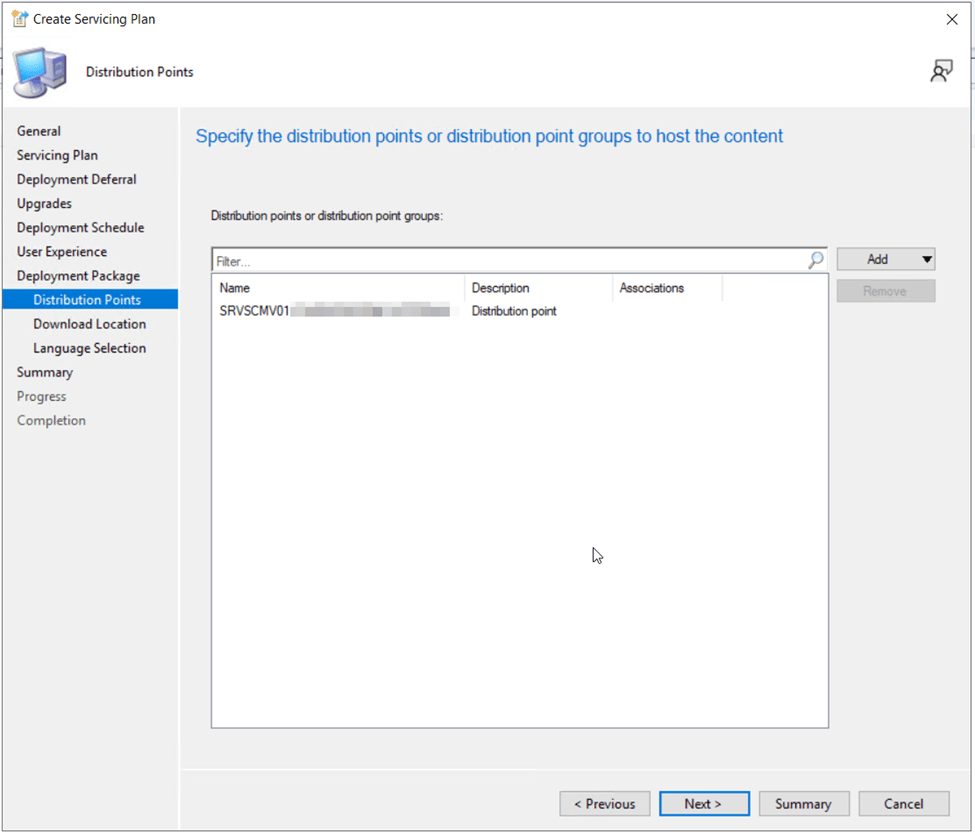Select Upgrades in the sidebar
This screenshot has height=834, width=975.
44,203
